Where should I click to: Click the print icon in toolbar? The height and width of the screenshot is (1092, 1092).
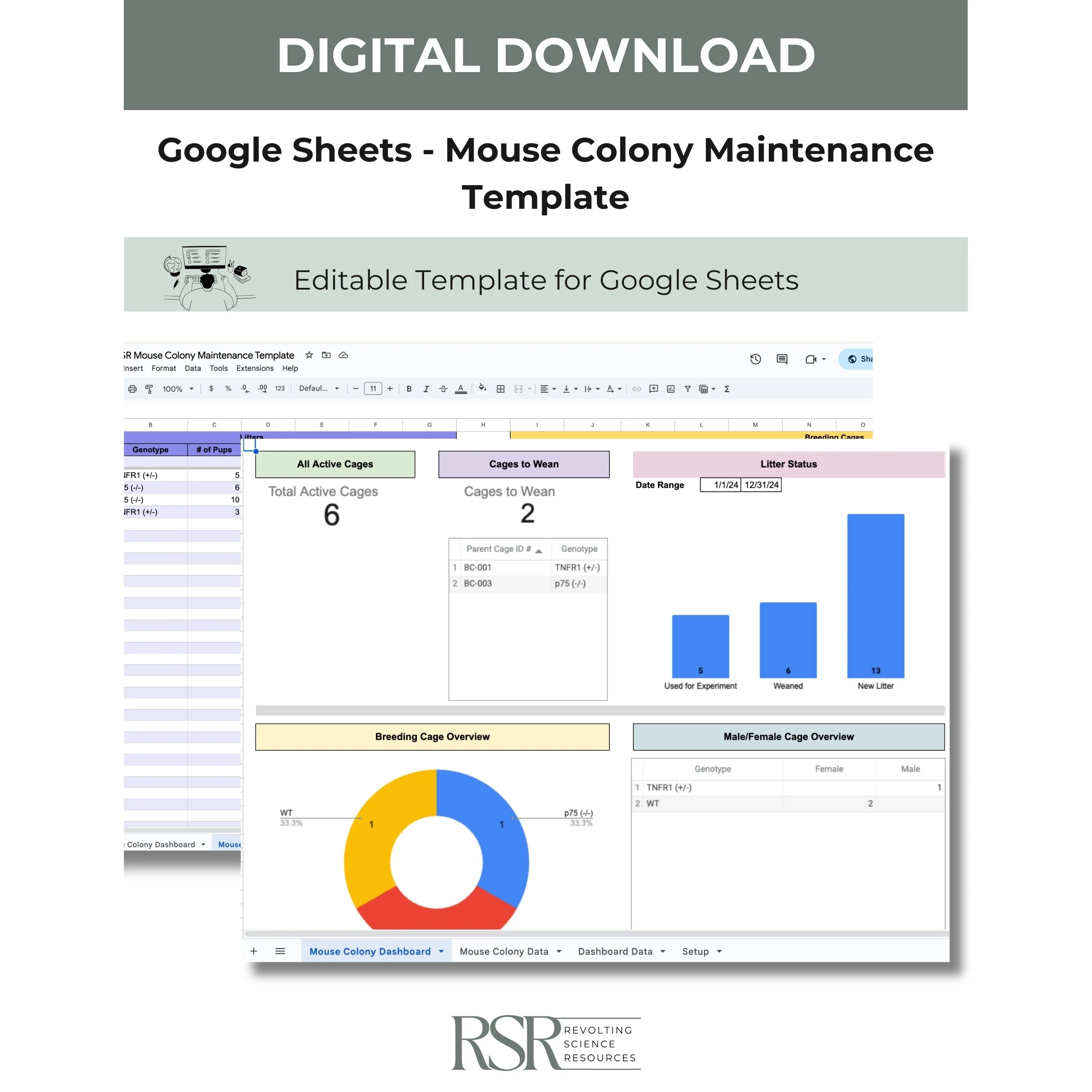(x=132, y=389)
